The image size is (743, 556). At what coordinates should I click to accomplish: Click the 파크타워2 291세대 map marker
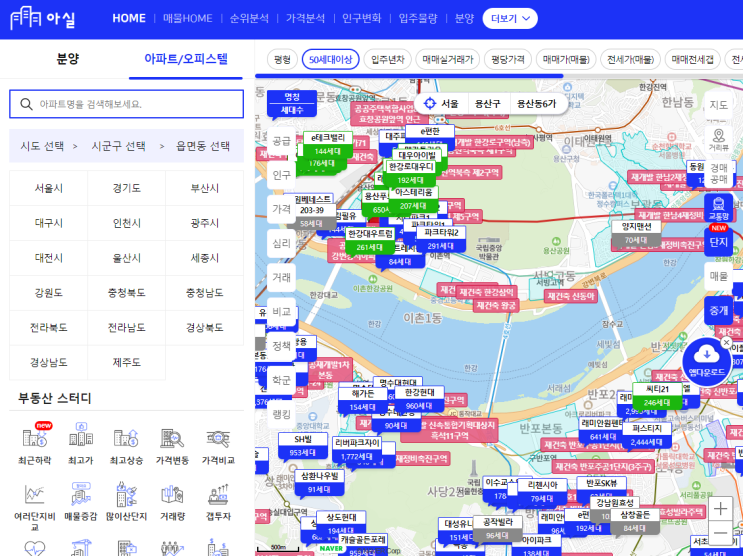[441, 239]
